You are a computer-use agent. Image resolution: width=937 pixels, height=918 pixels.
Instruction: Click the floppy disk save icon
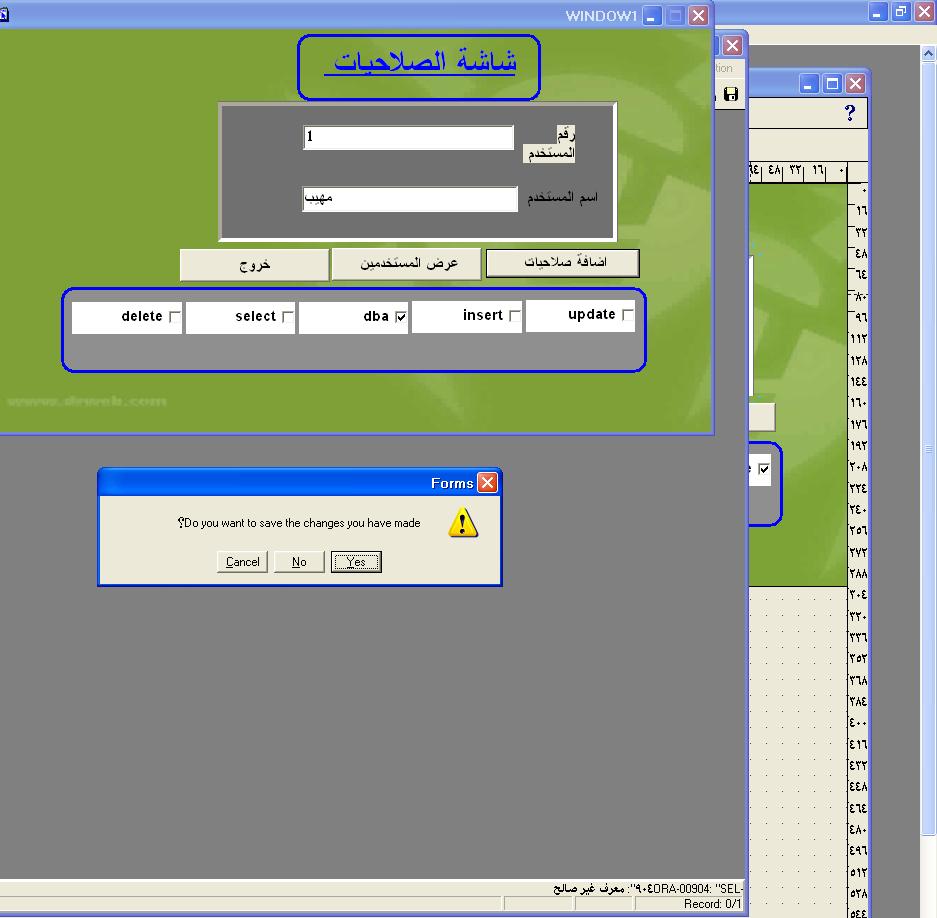(x=731, y=94)
